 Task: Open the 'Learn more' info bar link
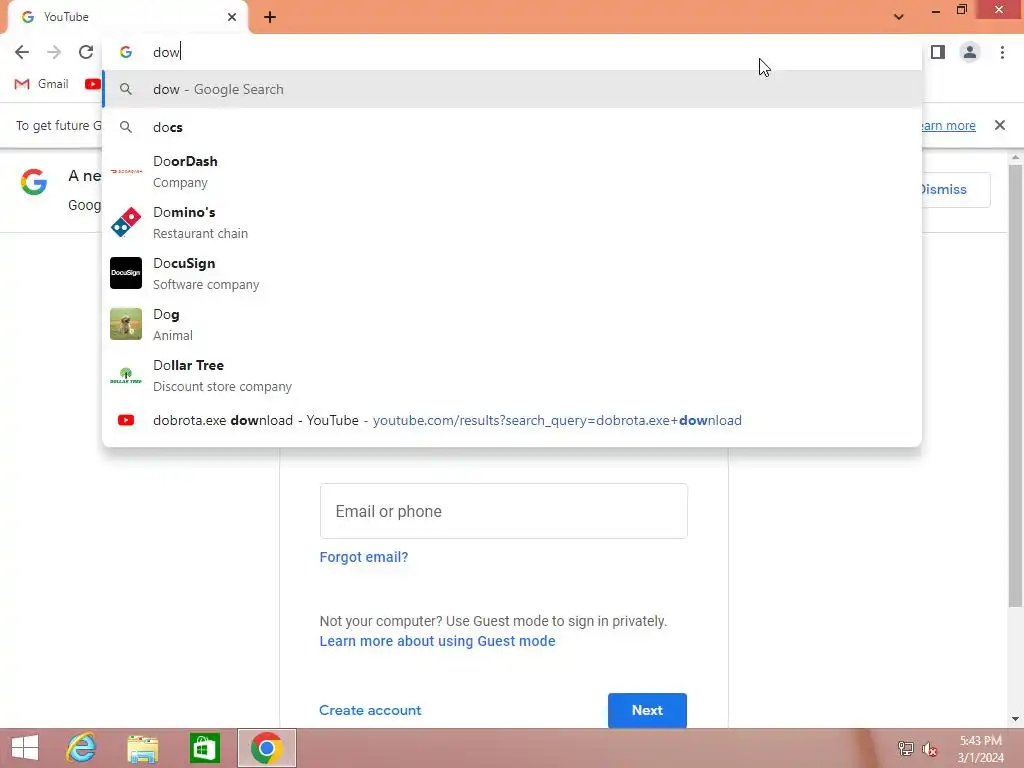pos(948,125)
